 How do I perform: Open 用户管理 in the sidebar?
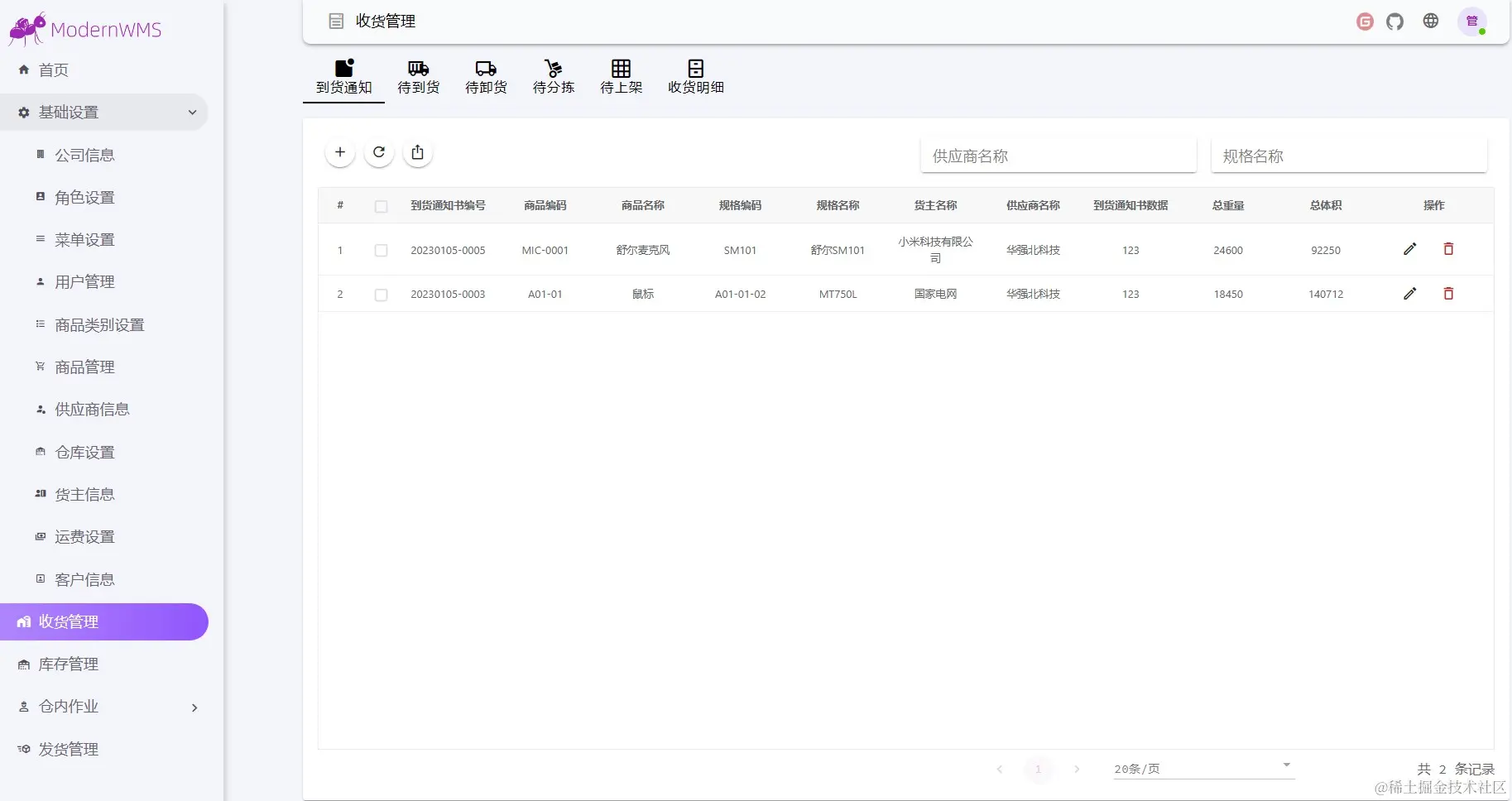point(84,282)
